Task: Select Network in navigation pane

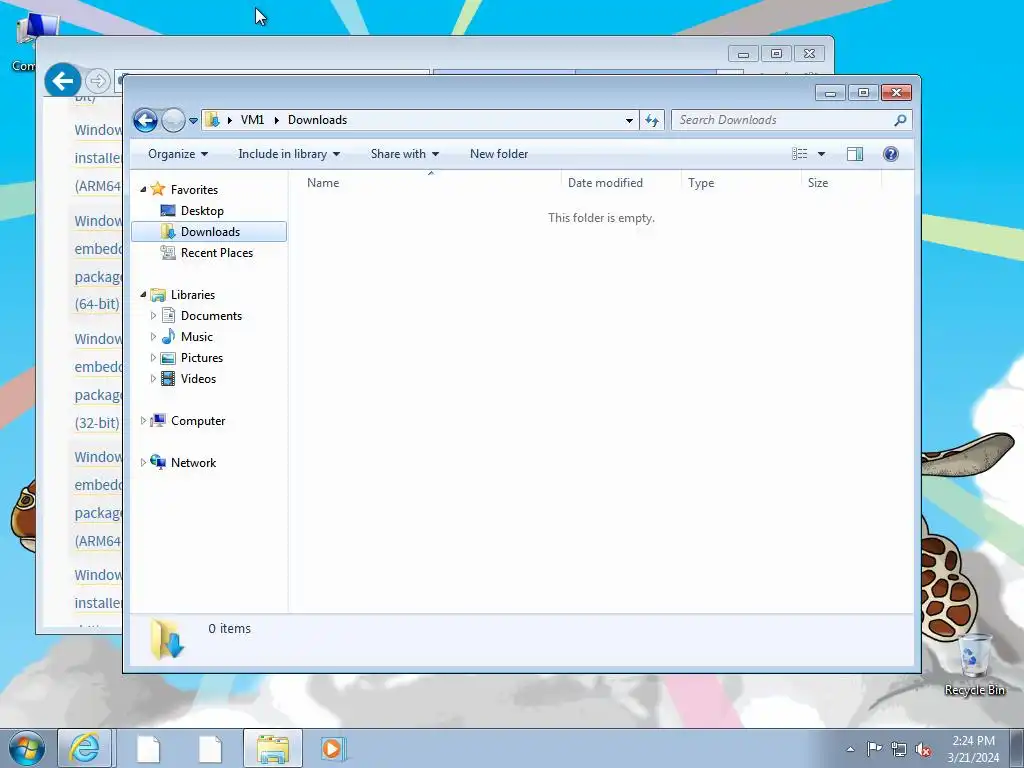Action: click(193, 462)
